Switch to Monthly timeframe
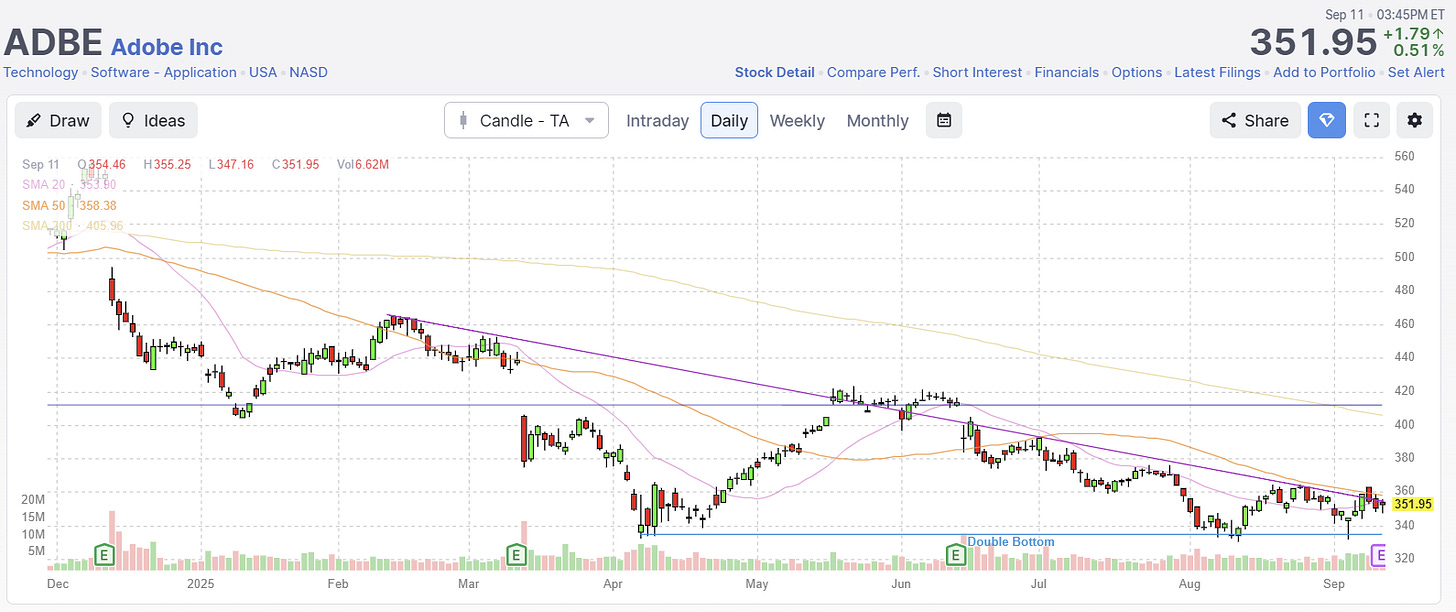The height and width of the screenshot is (612, 1456). click(x=877, y=121)
